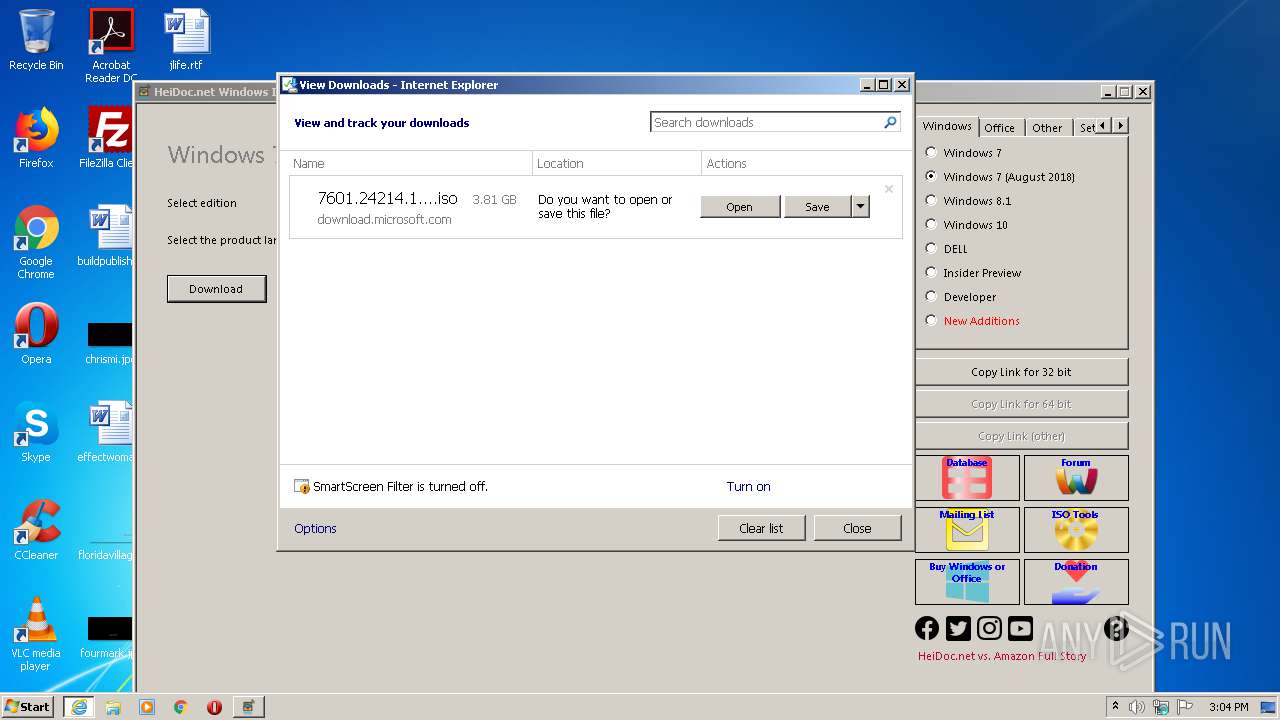Visit HeiDoc Facebook page icon
The image size is (1280, 720).
point(927,628)
